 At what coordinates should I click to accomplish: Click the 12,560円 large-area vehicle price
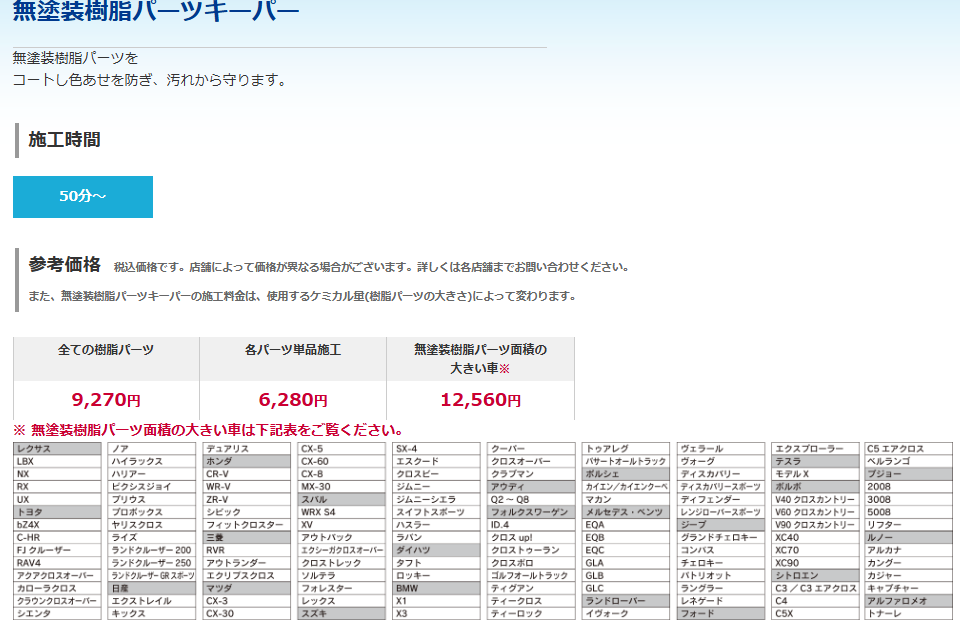(x=480, y=400)
